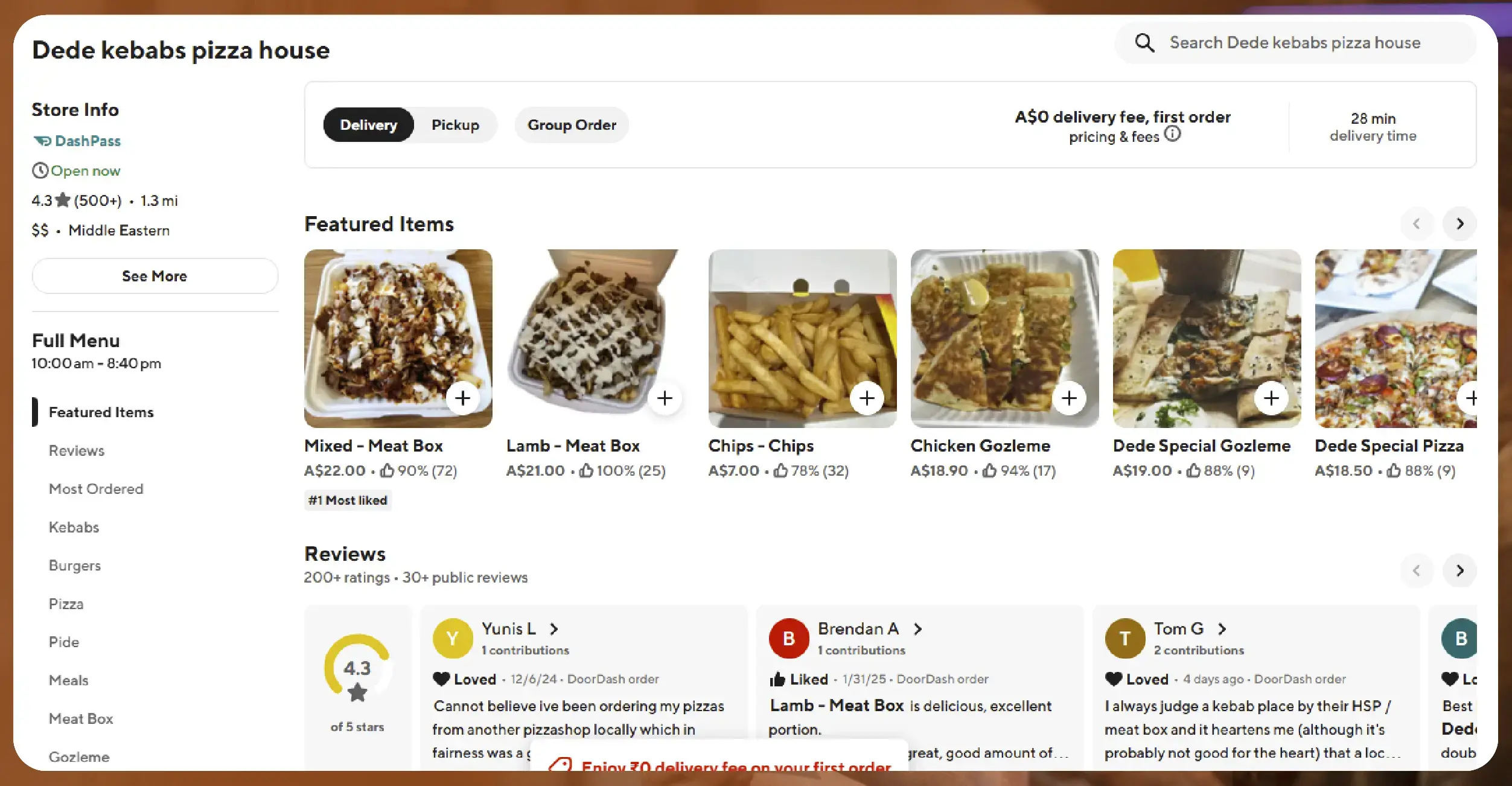The width and height of the screenshot is (1512, 786).
Task: Add Chips - Chips with plus icon
Action: [867, 398]
